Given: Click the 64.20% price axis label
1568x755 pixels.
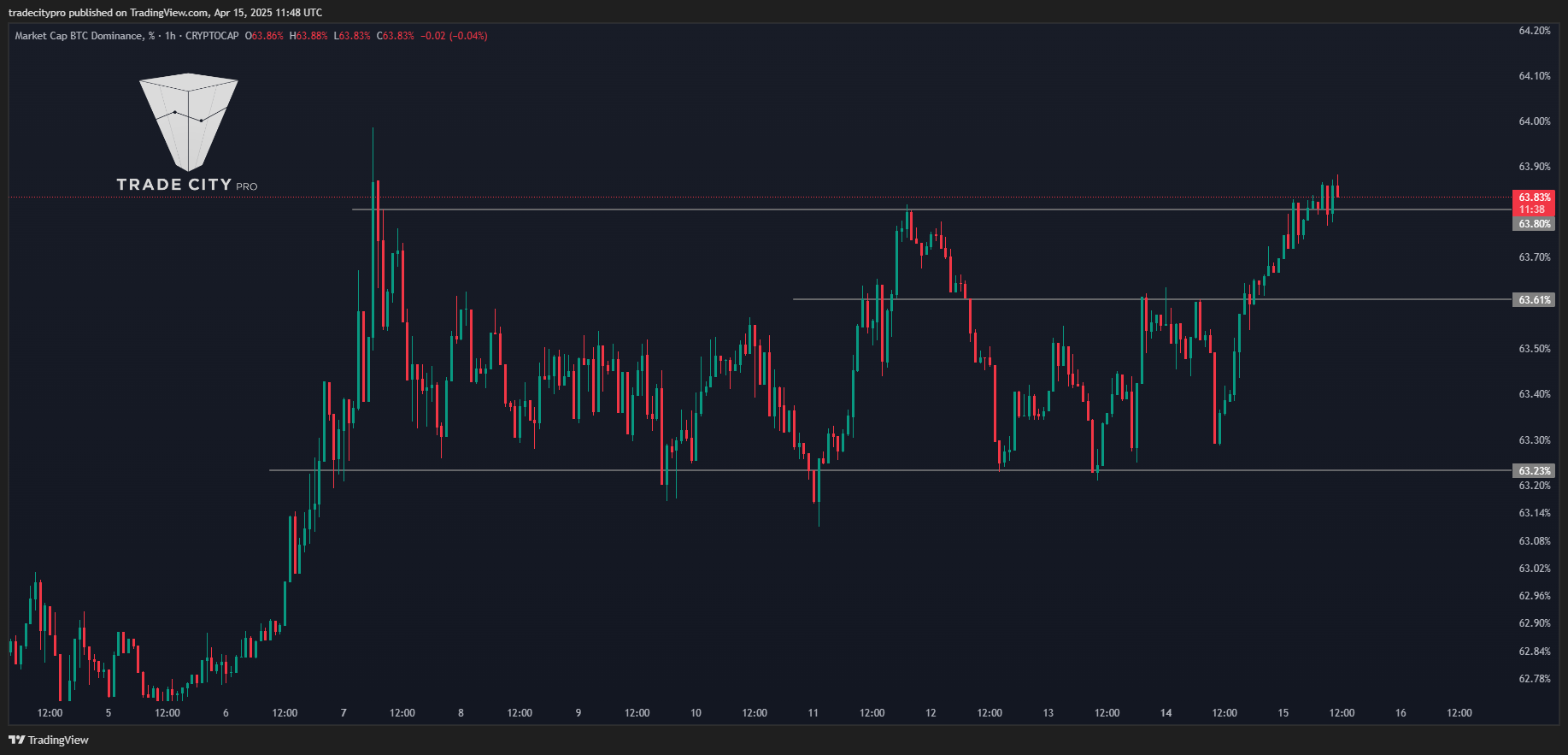Looking at the screenshot, I should coord(1534,31).
